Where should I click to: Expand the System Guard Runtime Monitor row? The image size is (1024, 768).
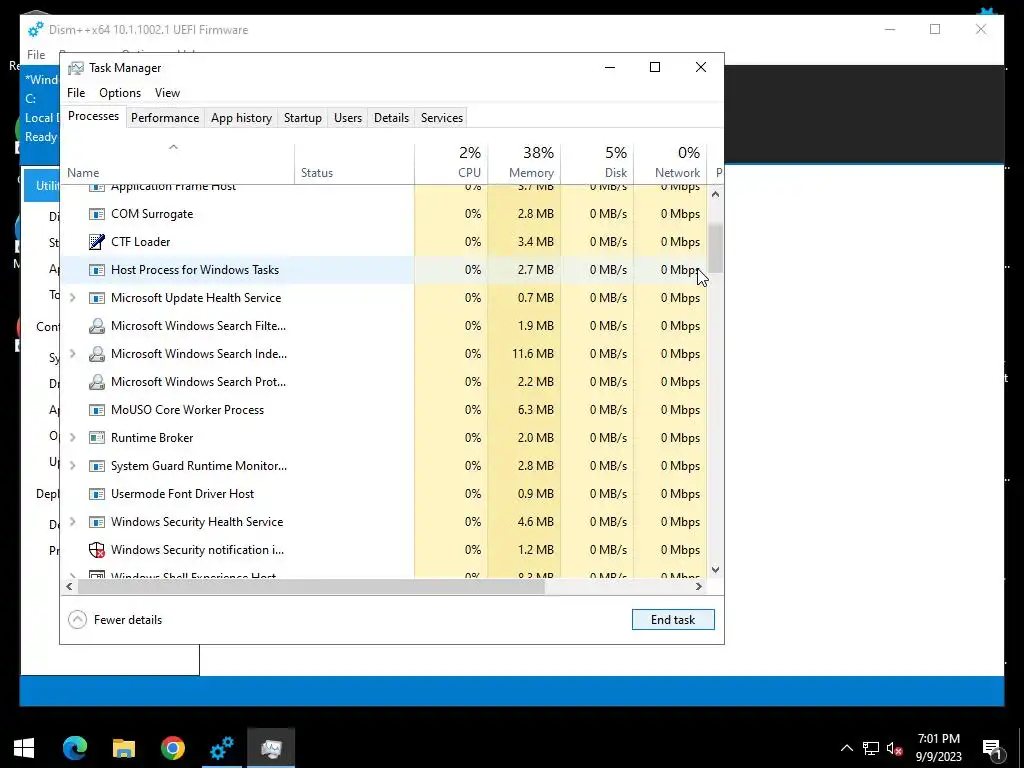(72, 466)
